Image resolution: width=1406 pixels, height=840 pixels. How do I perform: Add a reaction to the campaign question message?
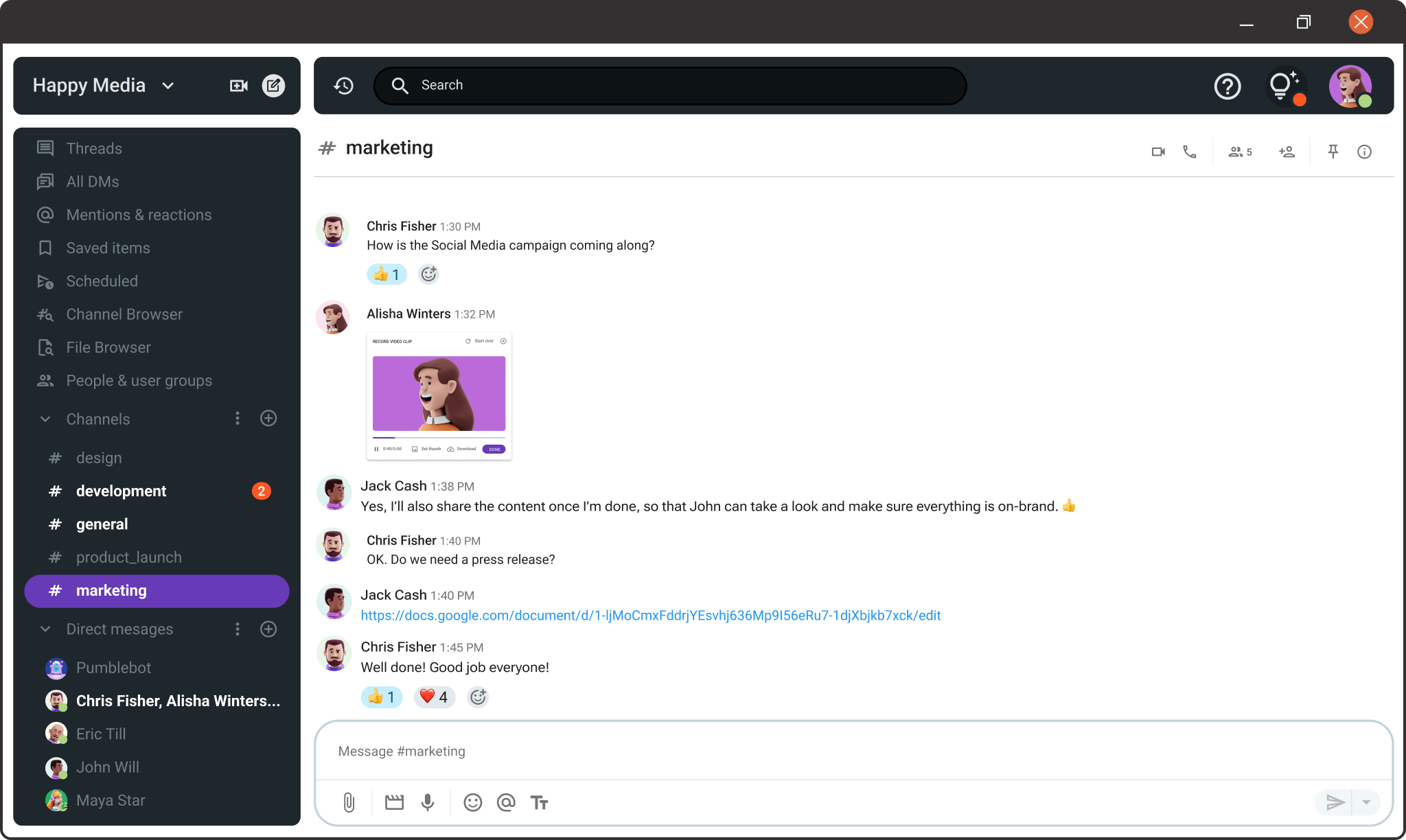[x=428, y=274]
